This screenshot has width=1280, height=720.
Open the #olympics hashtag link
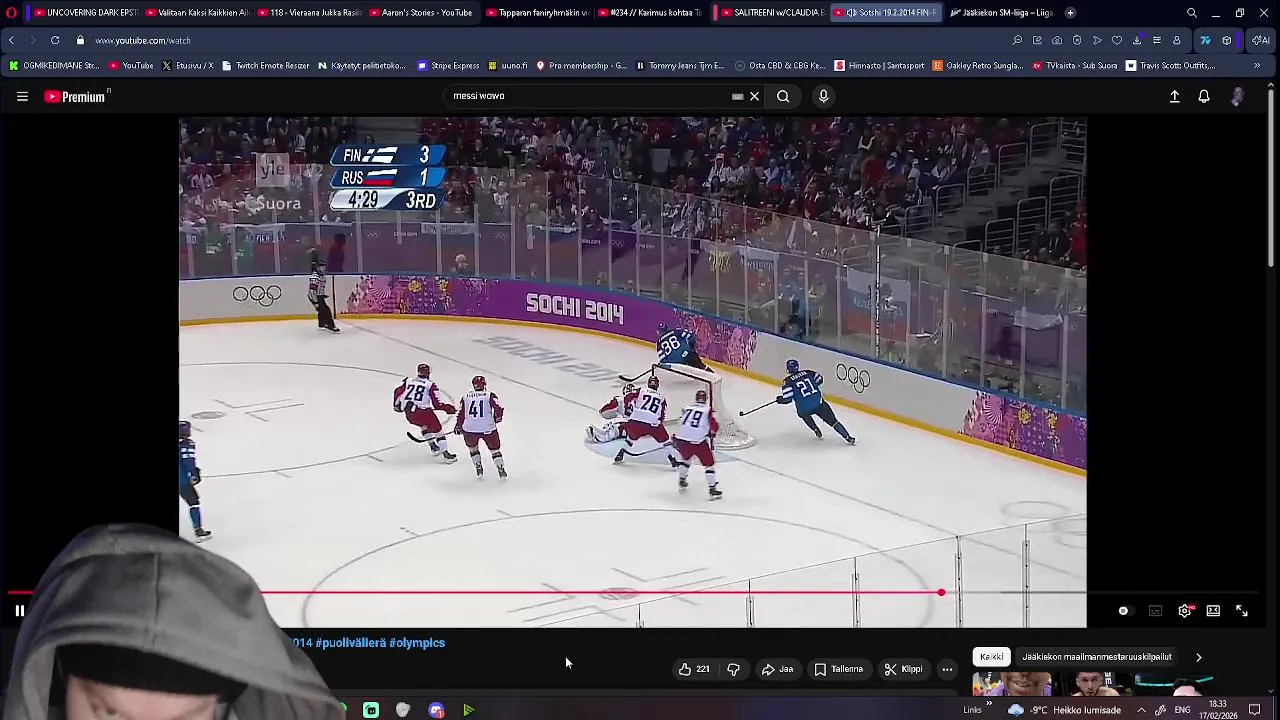(417, 643)
